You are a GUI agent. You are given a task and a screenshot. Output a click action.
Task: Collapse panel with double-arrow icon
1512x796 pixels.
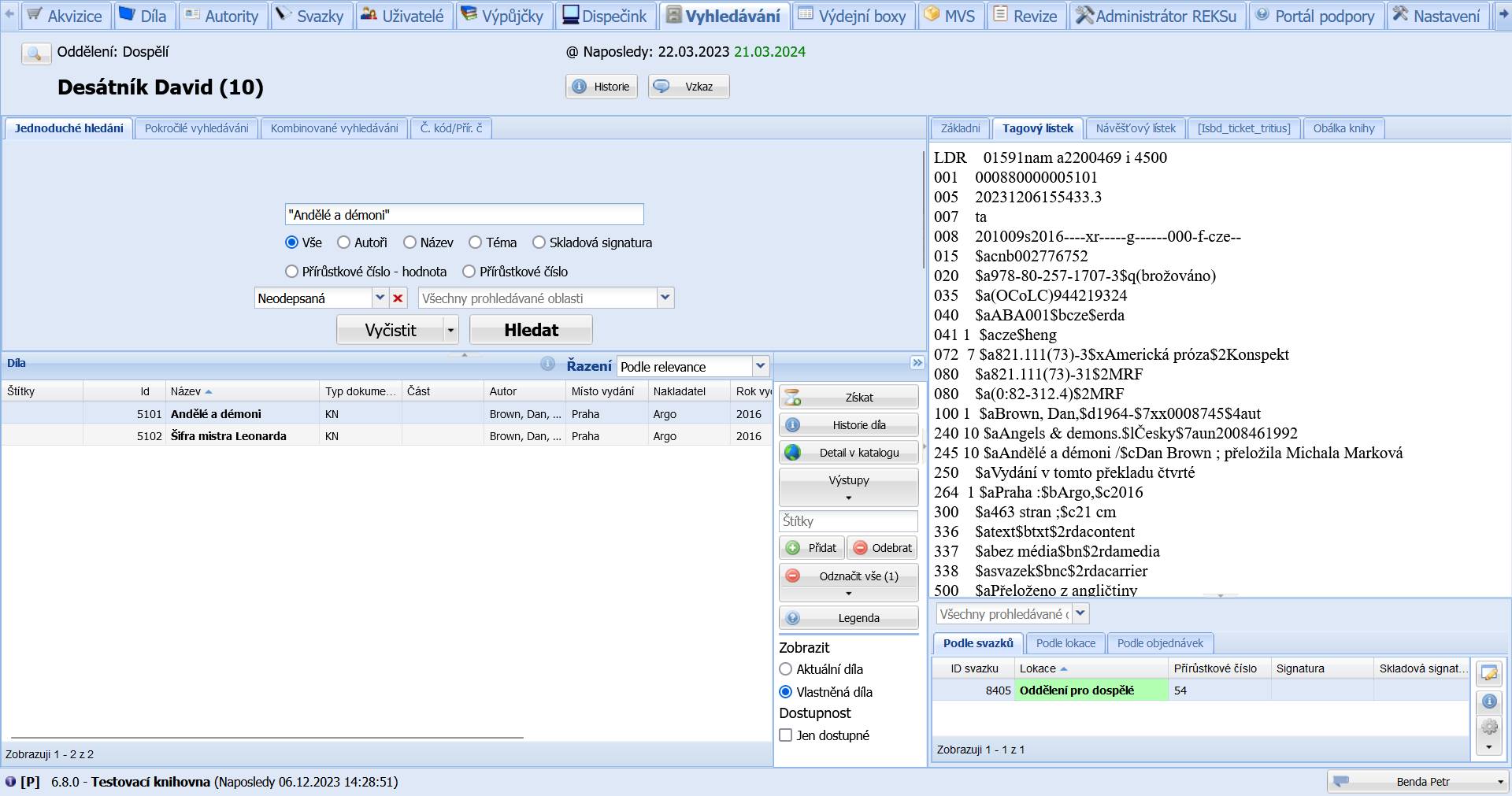pyautogui.click(x=917, y=363)
